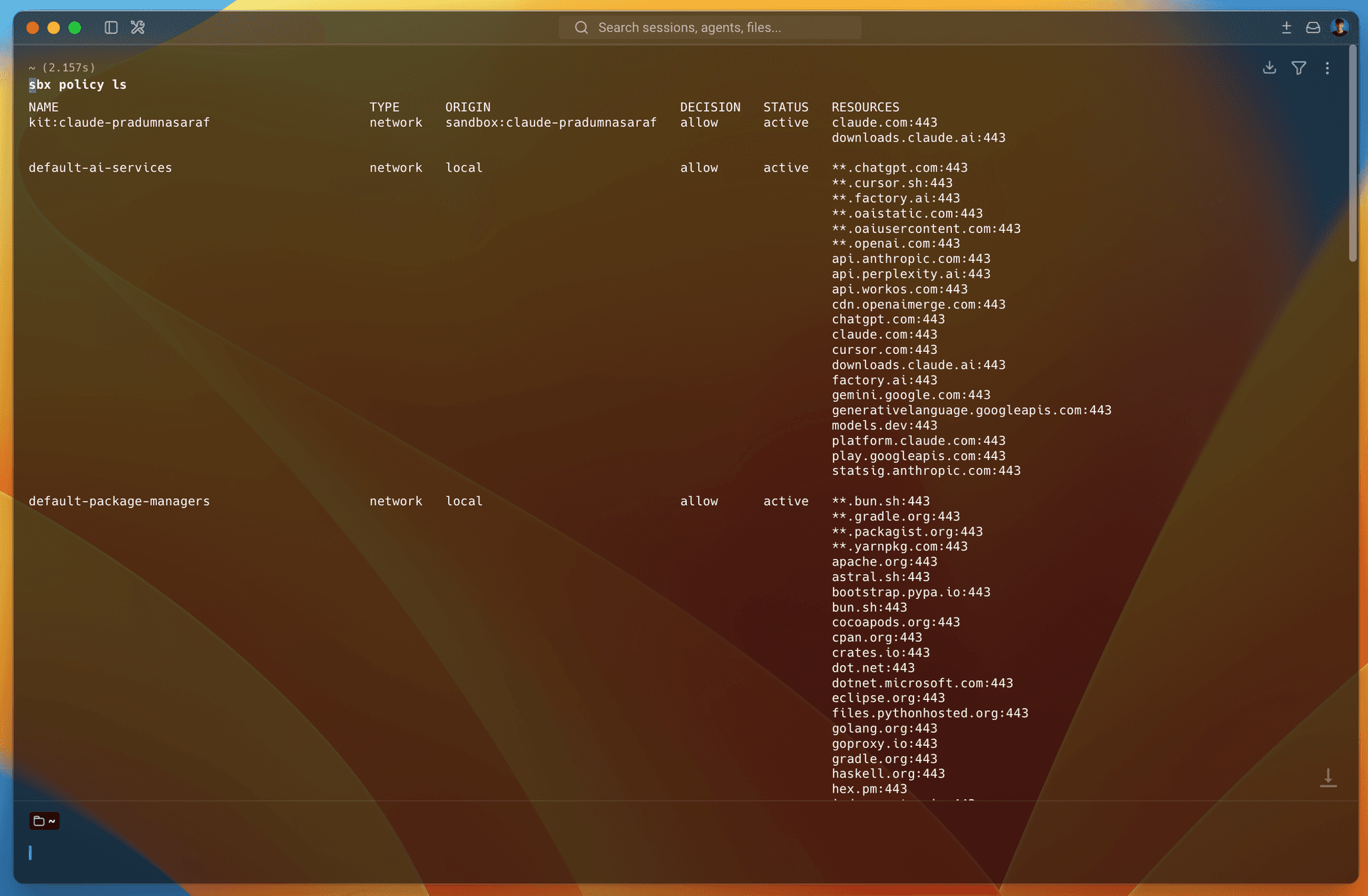Screen dimensions: 1368x896
Task: Click 'hex.pm:443' resource
Action: (869, 788)
